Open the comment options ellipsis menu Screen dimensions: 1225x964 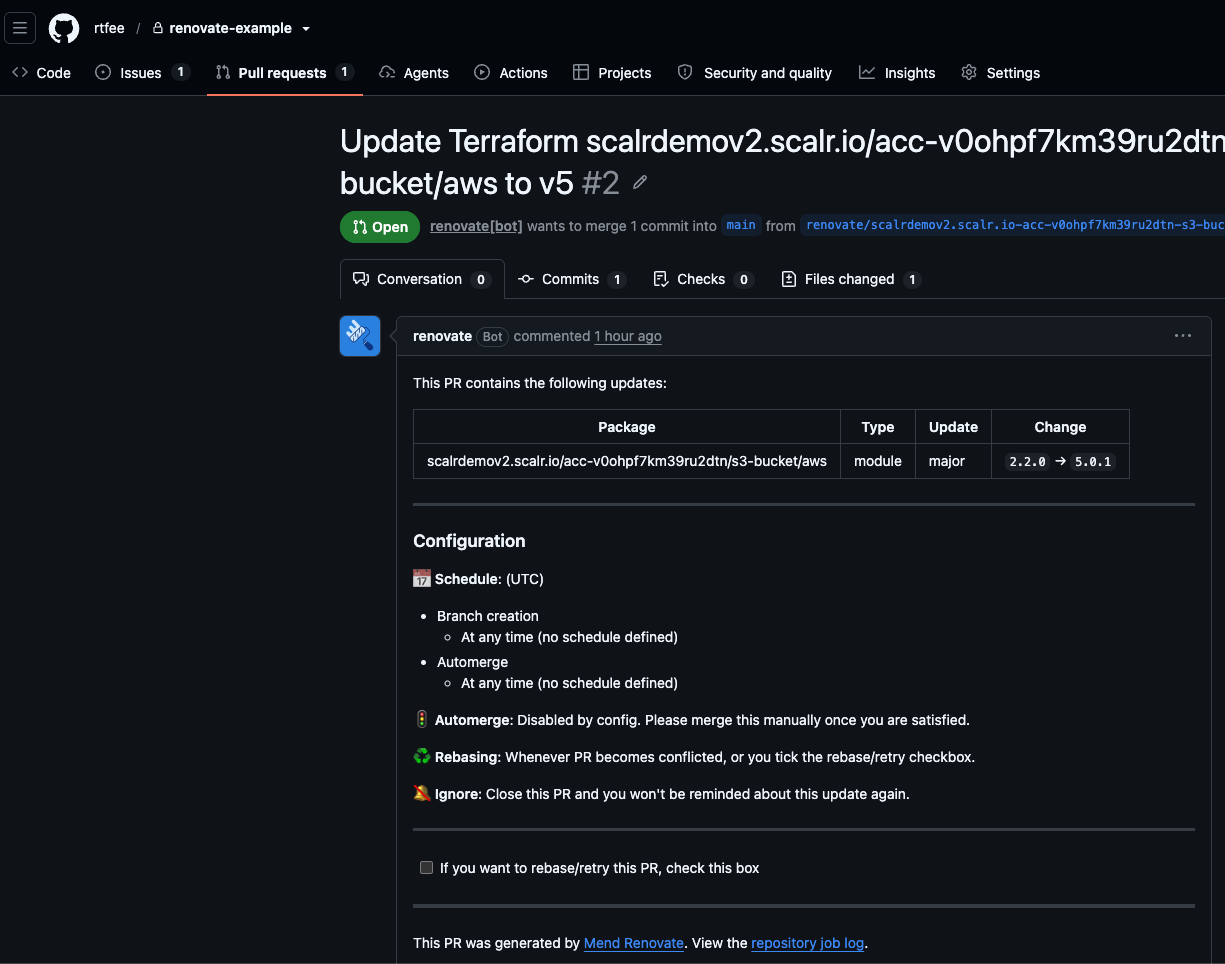click(1183, 336)
